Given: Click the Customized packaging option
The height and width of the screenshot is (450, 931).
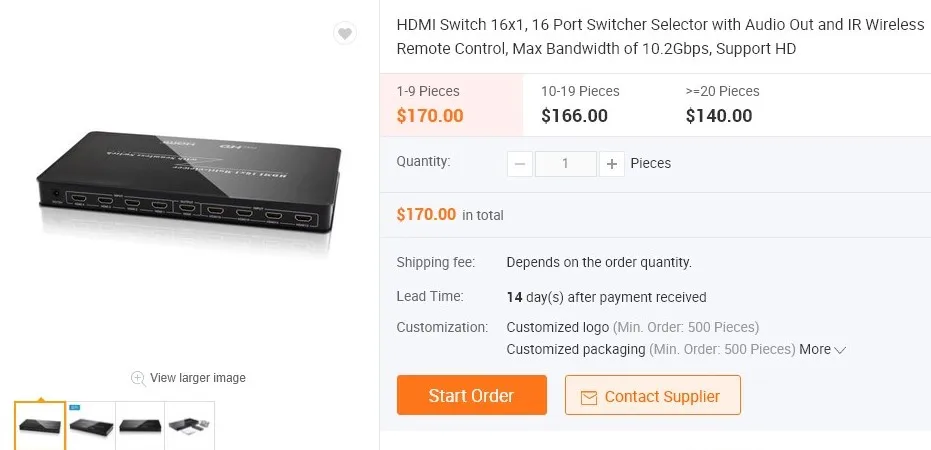Looking at the screenshot, I should 575,350.
